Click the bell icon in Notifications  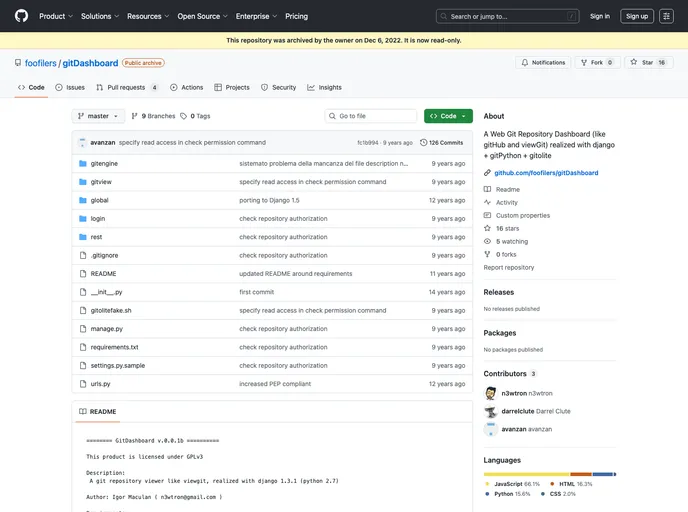[x=525, y=63]
